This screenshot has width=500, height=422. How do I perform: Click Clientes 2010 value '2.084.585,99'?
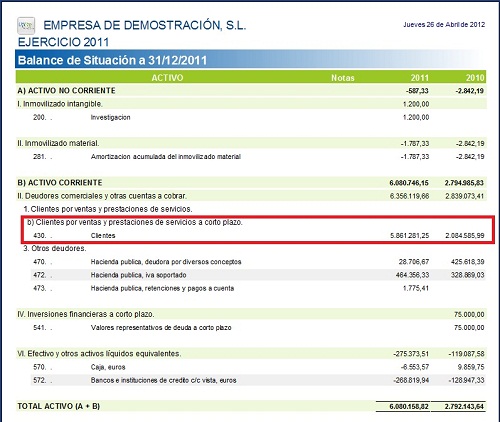tap(465, 236)
